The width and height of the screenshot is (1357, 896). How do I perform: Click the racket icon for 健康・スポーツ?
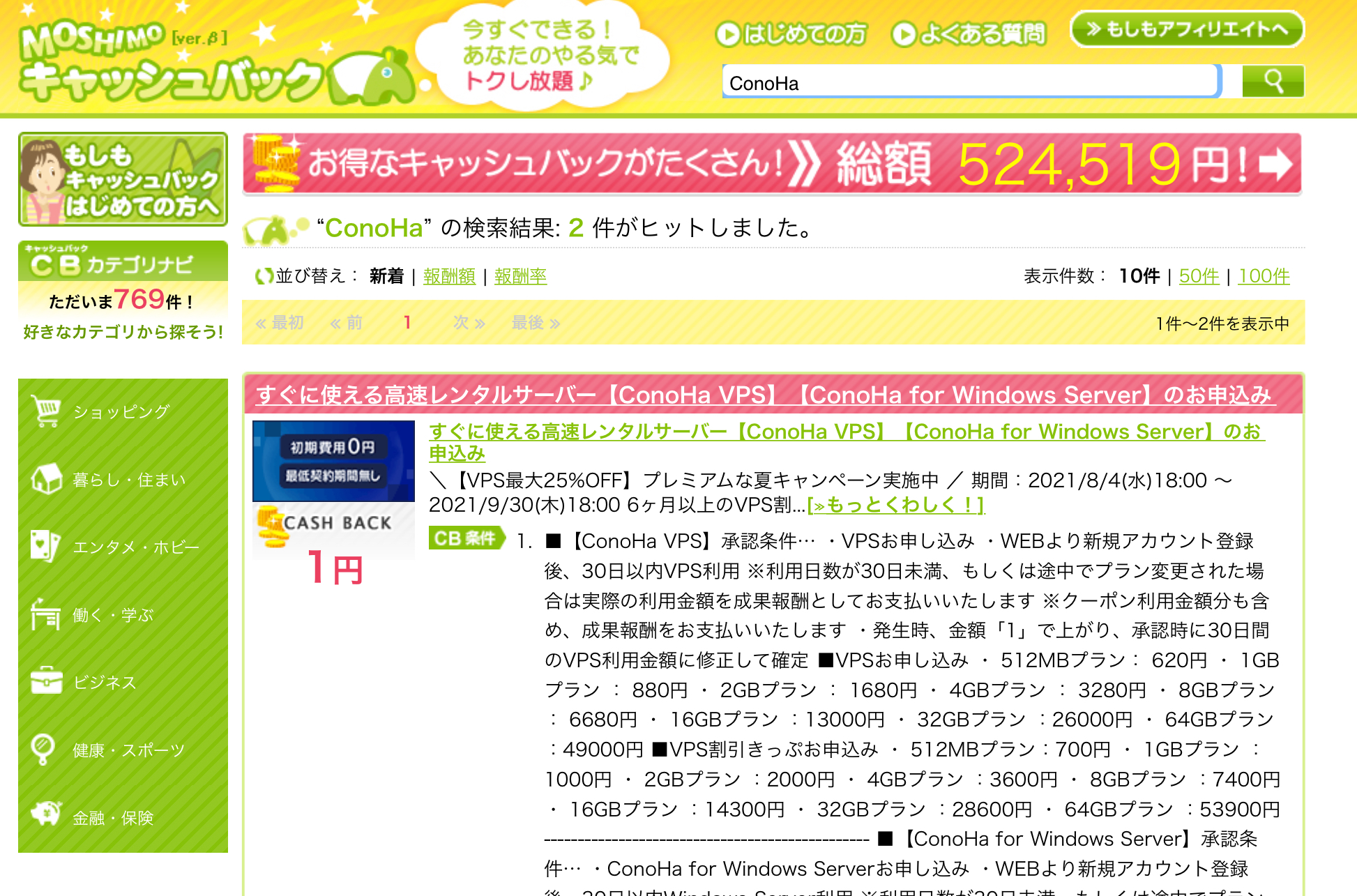click(43, 750)
